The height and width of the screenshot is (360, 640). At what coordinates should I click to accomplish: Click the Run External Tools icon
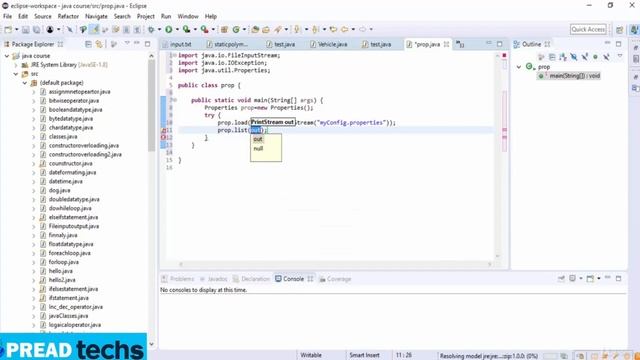tap(204, 29)
